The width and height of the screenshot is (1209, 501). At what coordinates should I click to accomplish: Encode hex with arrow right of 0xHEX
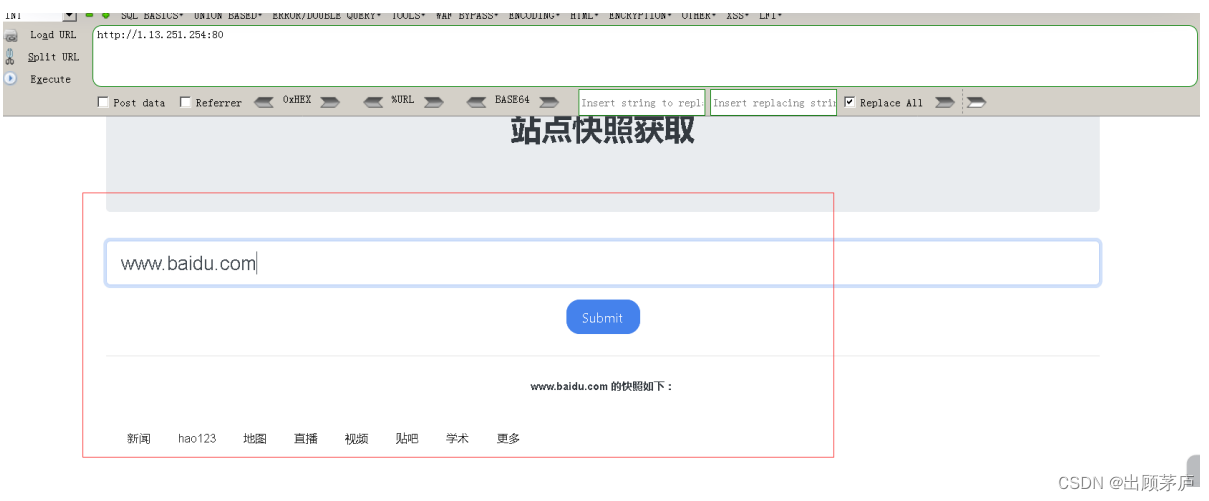(x=330, y=102)
